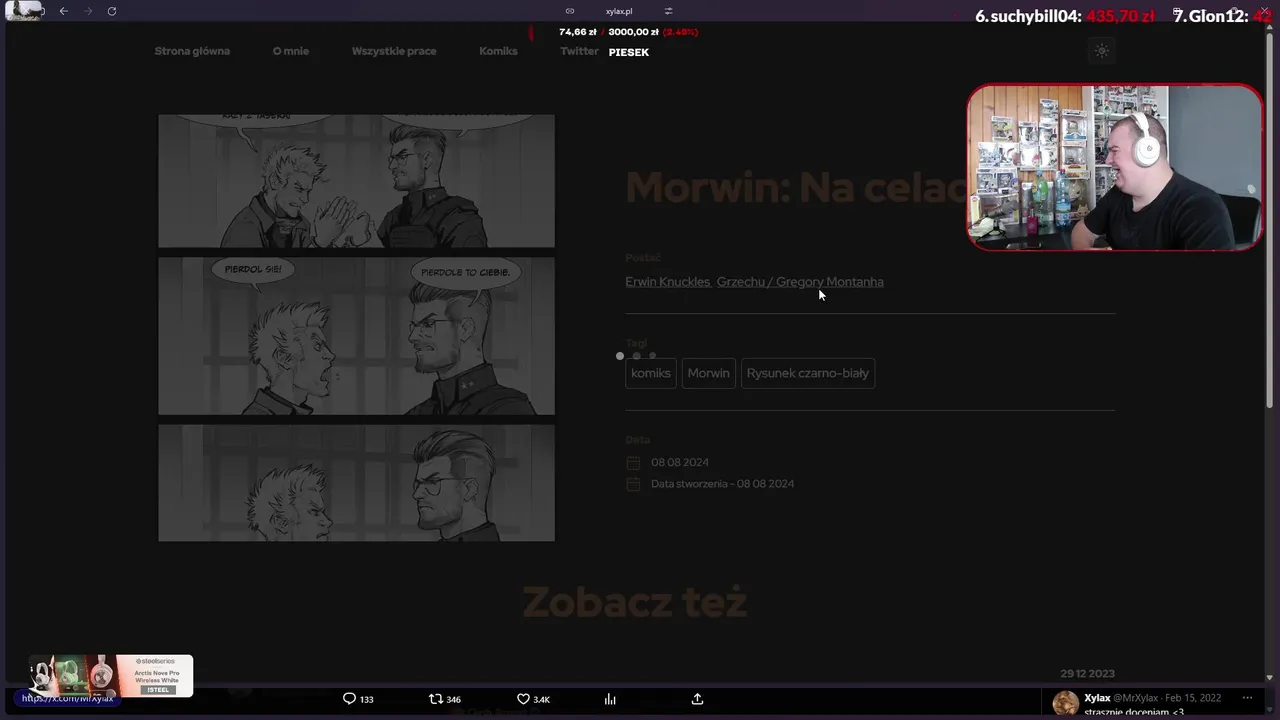Go back with the browser back arrow
Screen dimensions: 1280x720
(x=63, y=11)
